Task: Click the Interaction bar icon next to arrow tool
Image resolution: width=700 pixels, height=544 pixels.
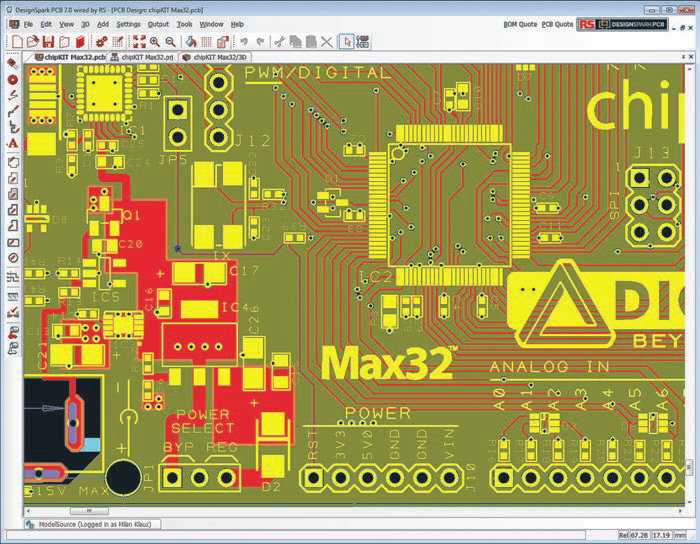Action: [x=362, y=42]
